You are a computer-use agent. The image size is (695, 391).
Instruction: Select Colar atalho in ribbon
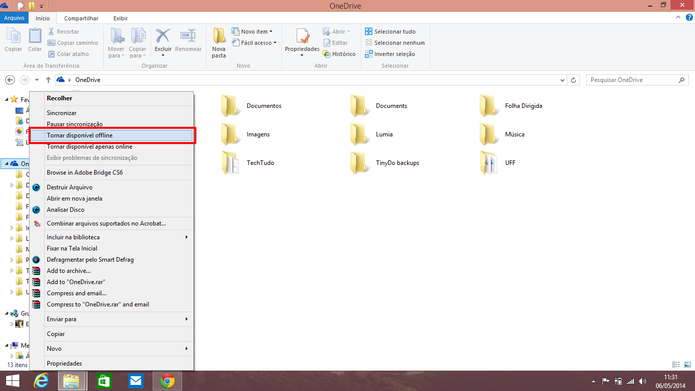(x=68, y=54)
